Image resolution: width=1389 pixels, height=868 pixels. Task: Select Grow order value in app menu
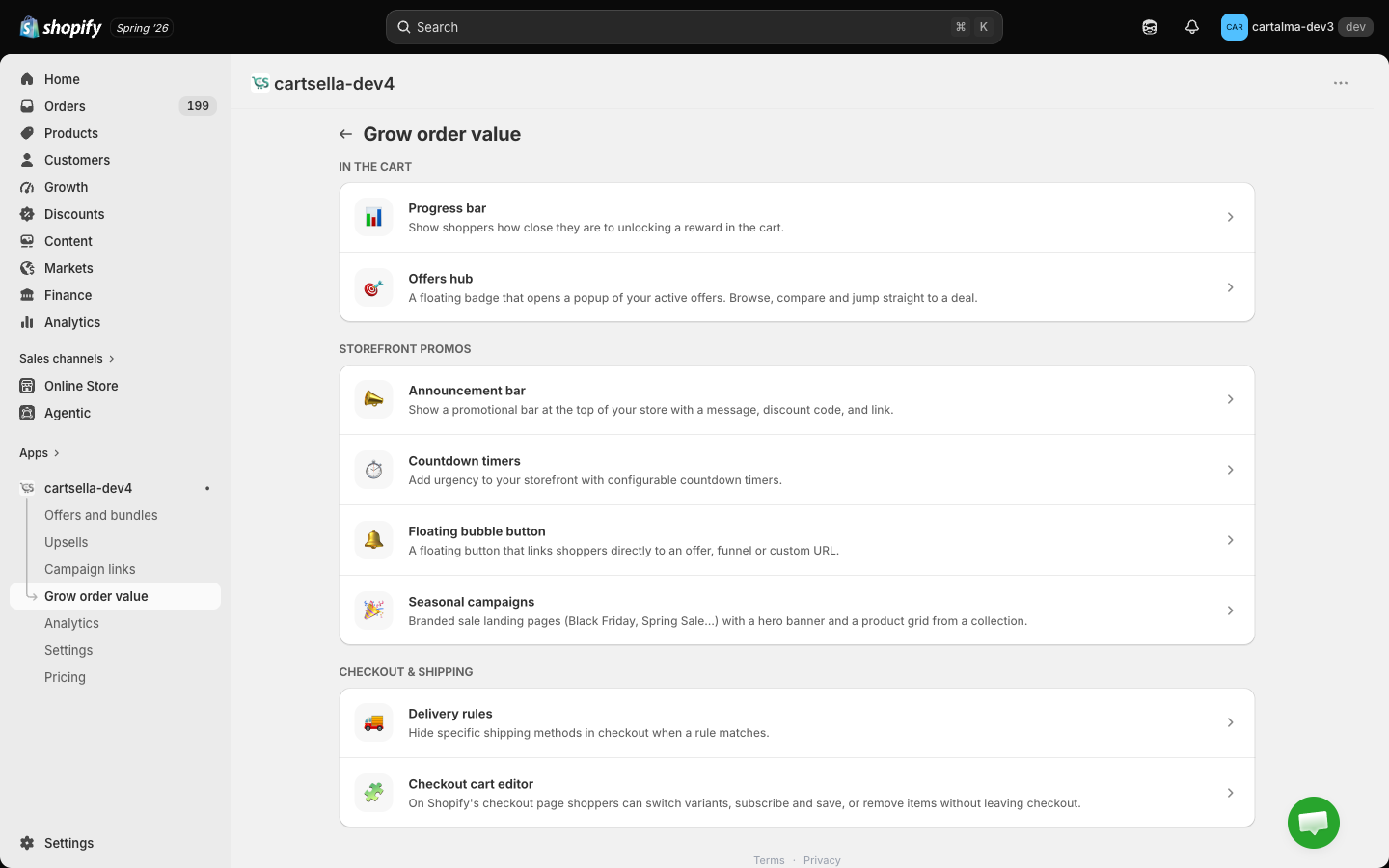(x=115, y=596)
